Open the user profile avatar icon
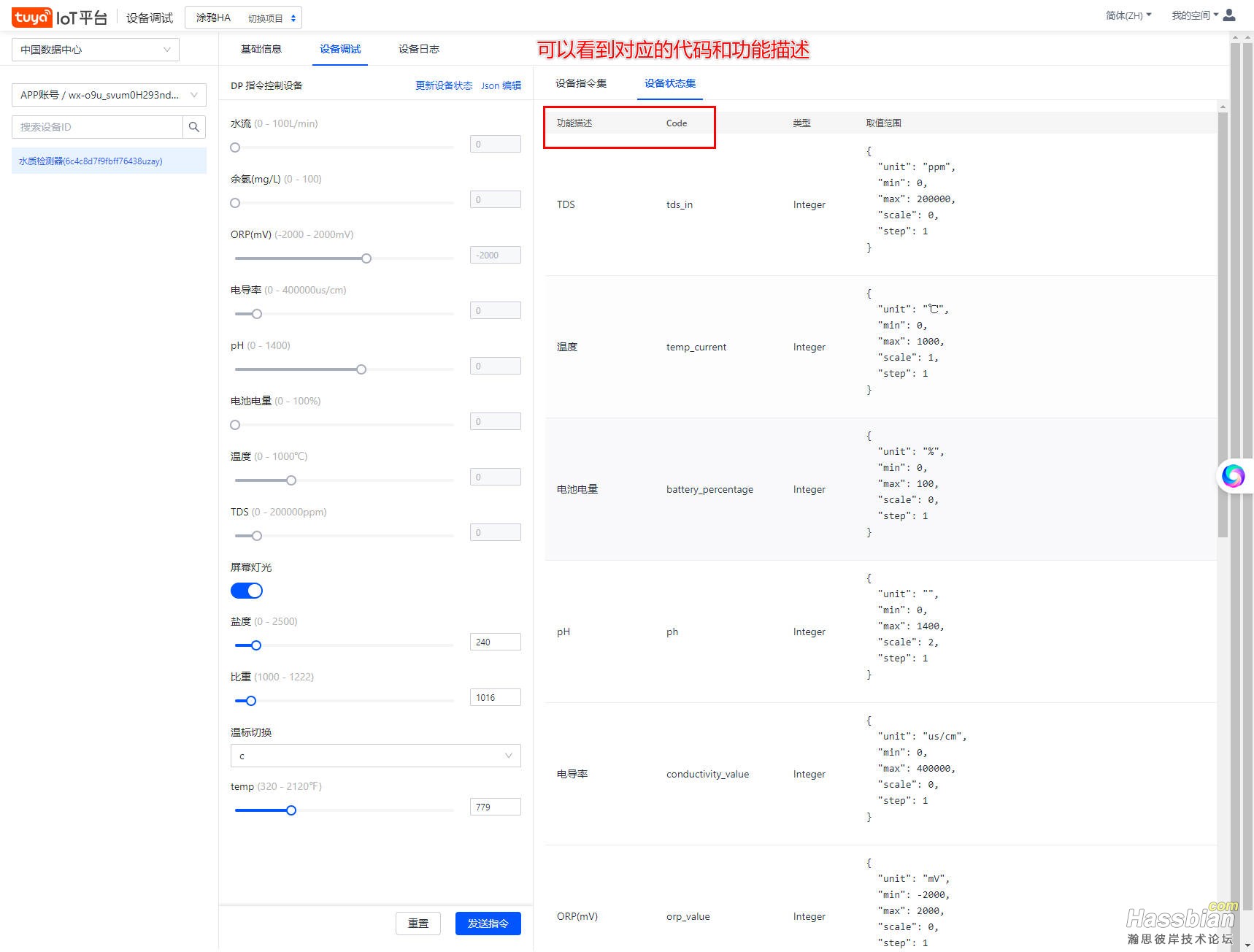The height and width of the screenshot is (952, 1254). 1230,15
